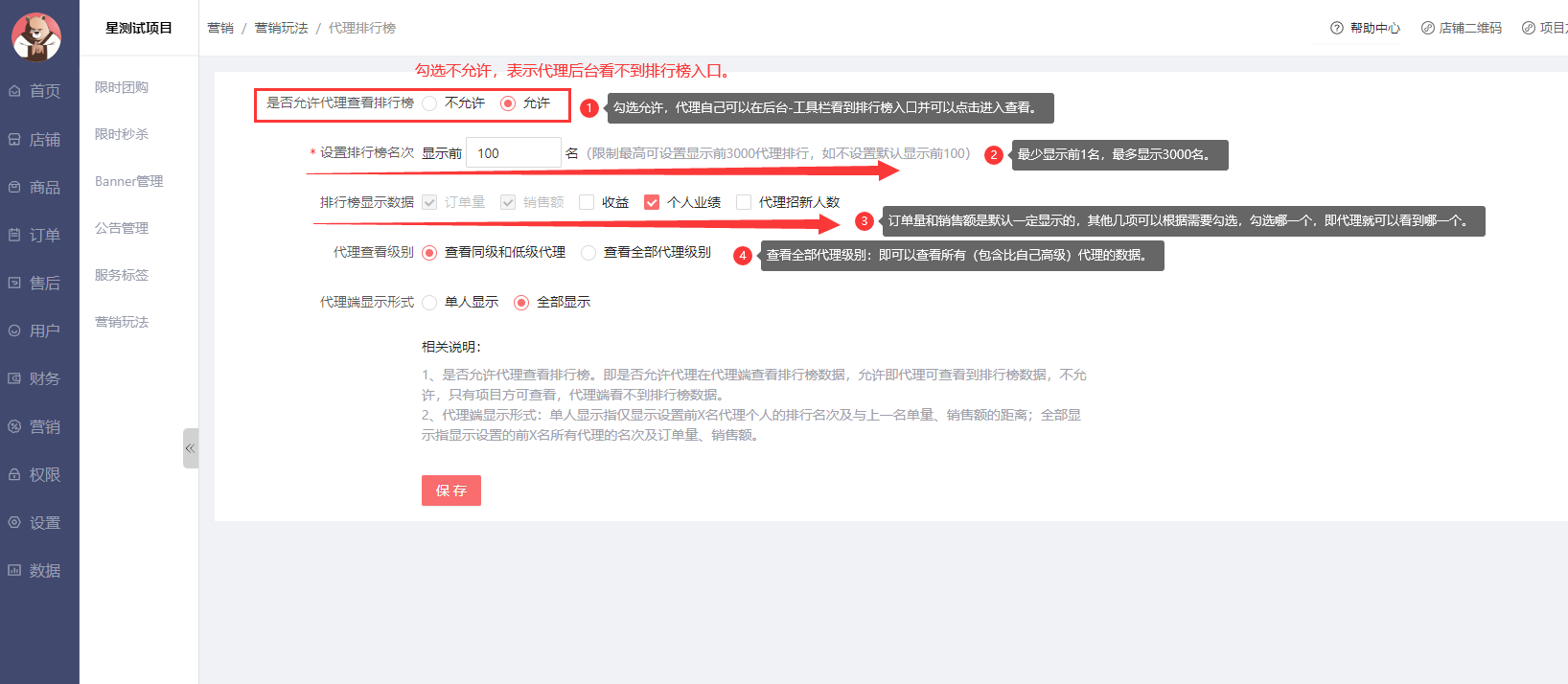Viewport: 1568px width, 684px height.
Task: Open Banner管理 submenu item
Action: [x=128, y=181]
